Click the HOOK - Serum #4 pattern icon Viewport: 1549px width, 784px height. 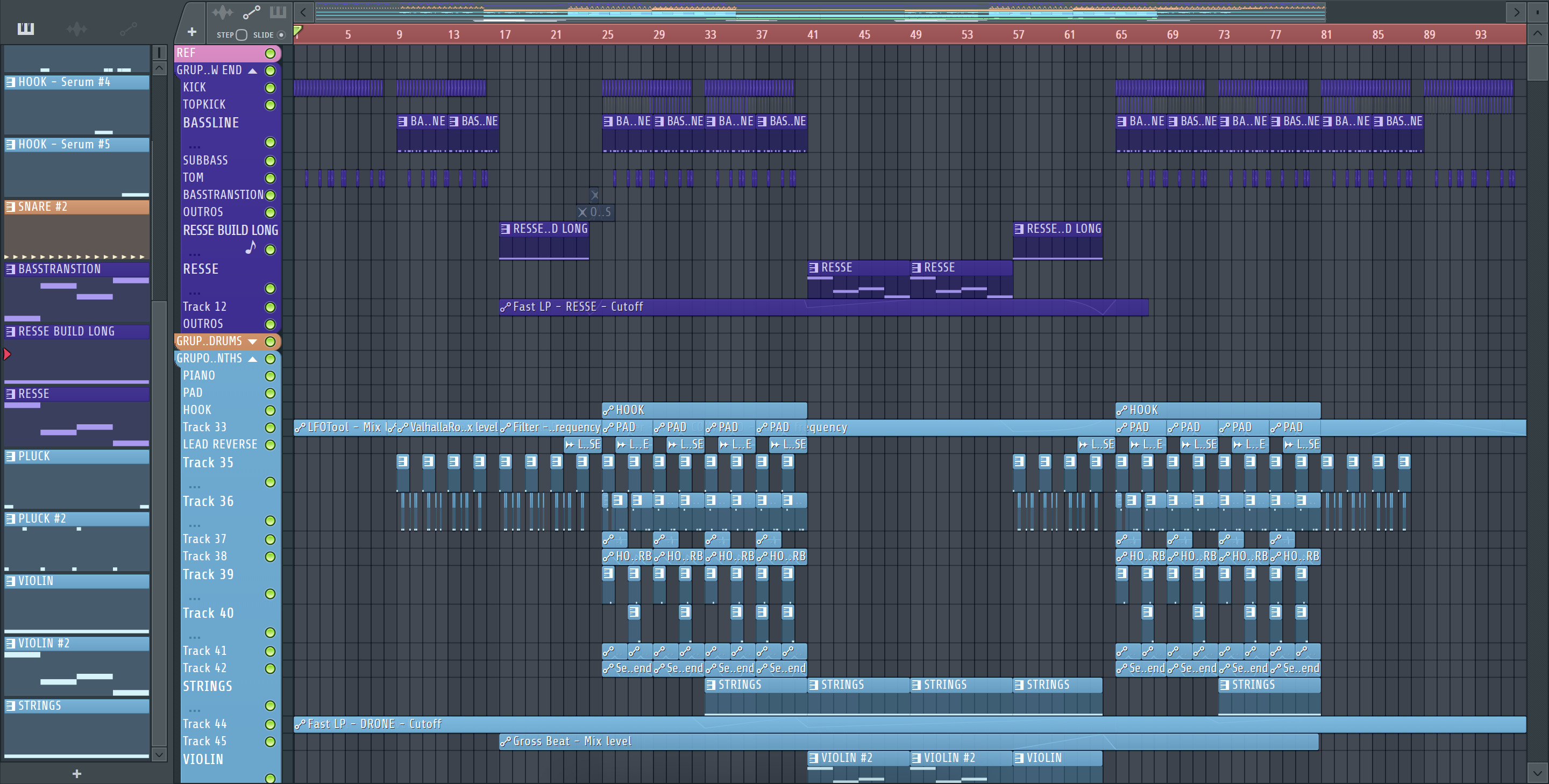[11, 82]
